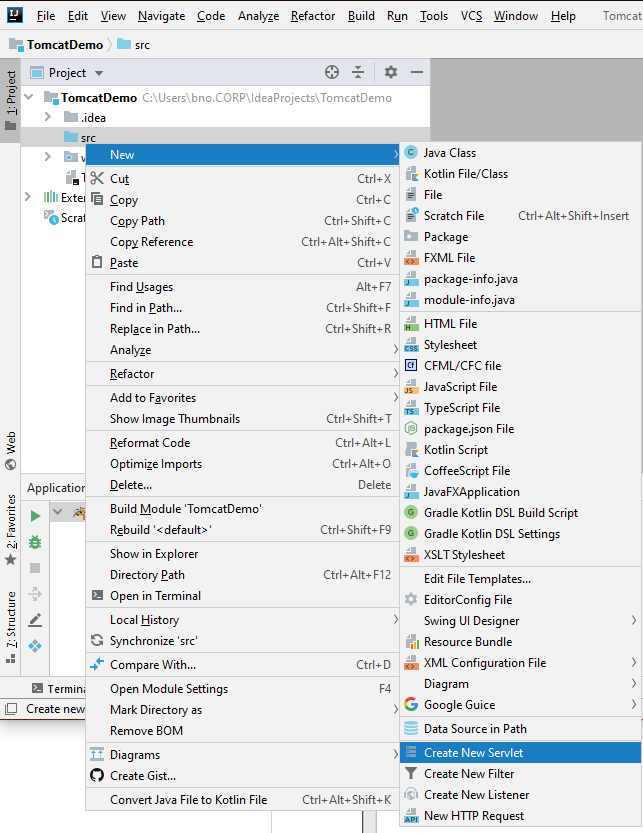Choose Build Module 'TomcatDemo'
This screenshot has height=833, width=643.
tap(242, 508)
